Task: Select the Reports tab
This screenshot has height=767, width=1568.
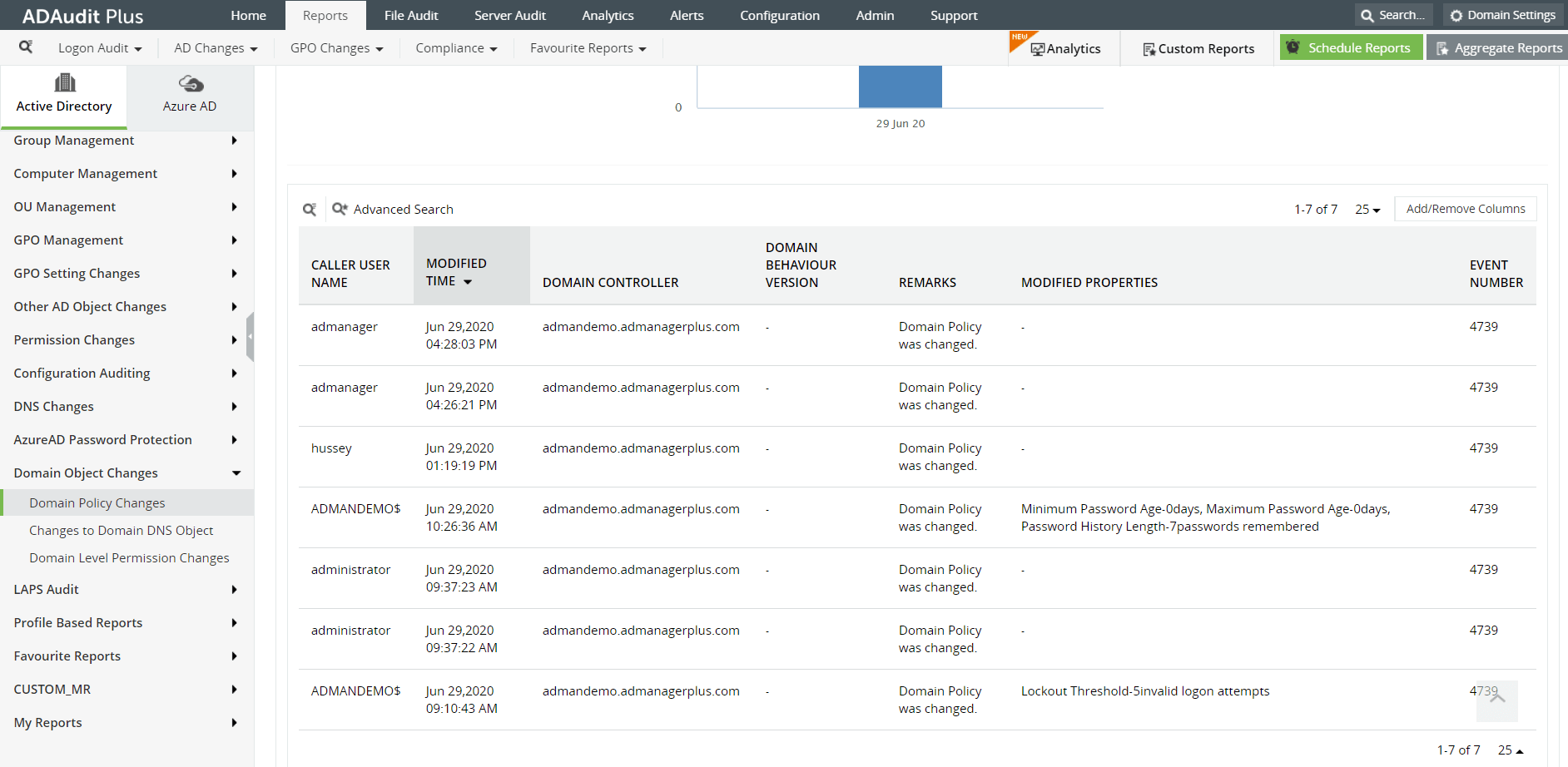Action: 325,16
